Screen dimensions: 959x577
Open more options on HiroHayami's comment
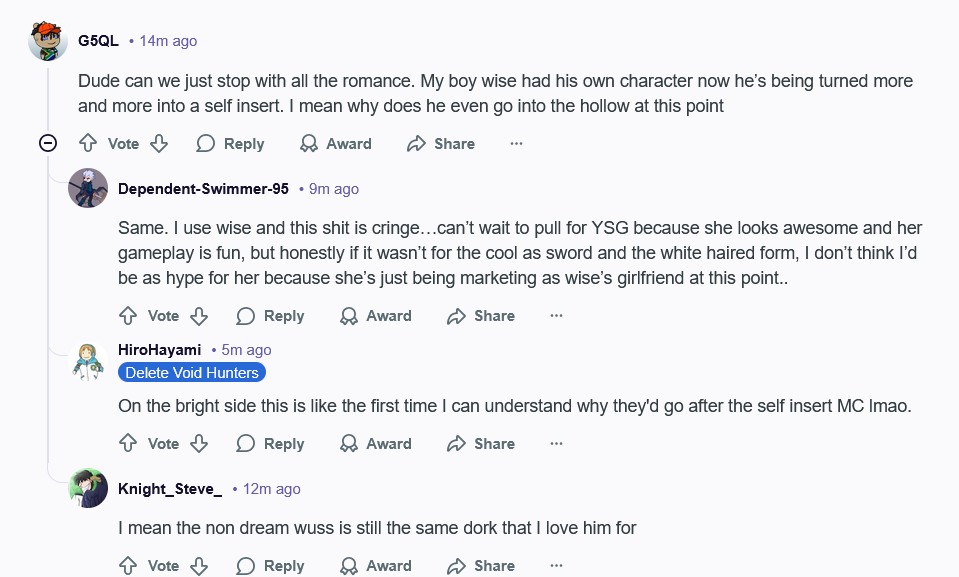tap(556, 444)
